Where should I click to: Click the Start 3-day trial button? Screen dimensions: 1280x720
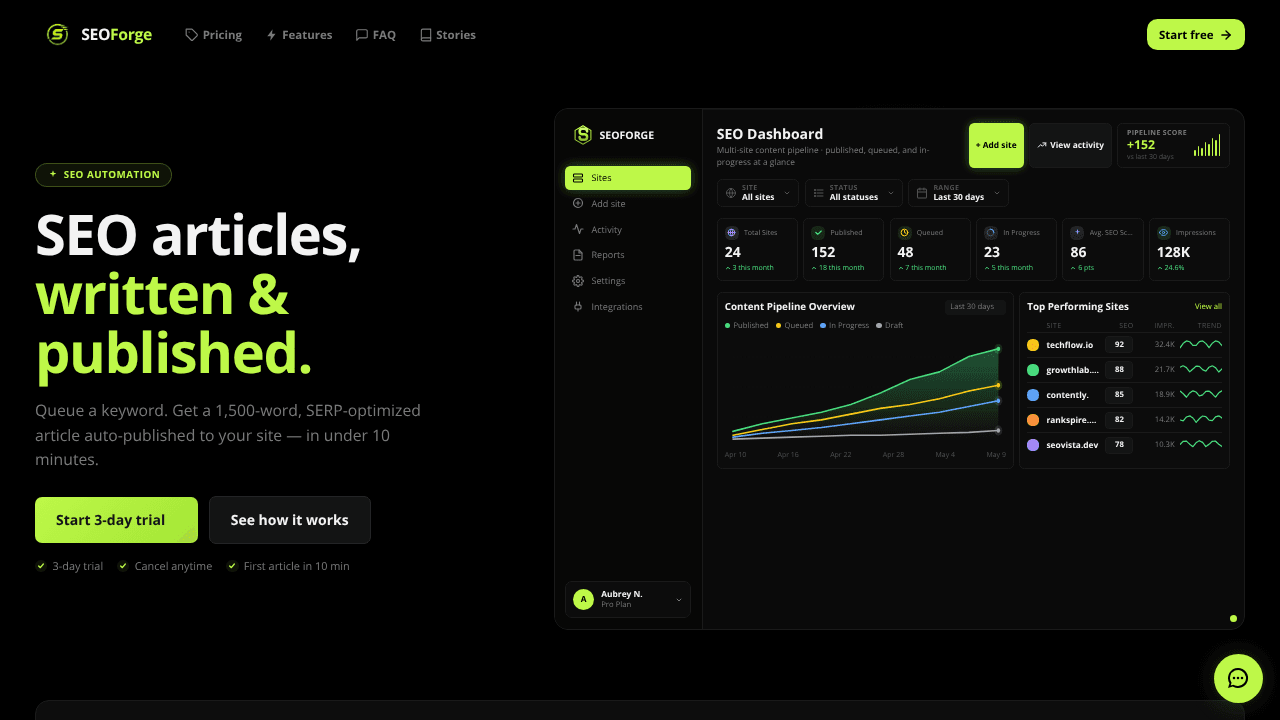tap(116, 520)
